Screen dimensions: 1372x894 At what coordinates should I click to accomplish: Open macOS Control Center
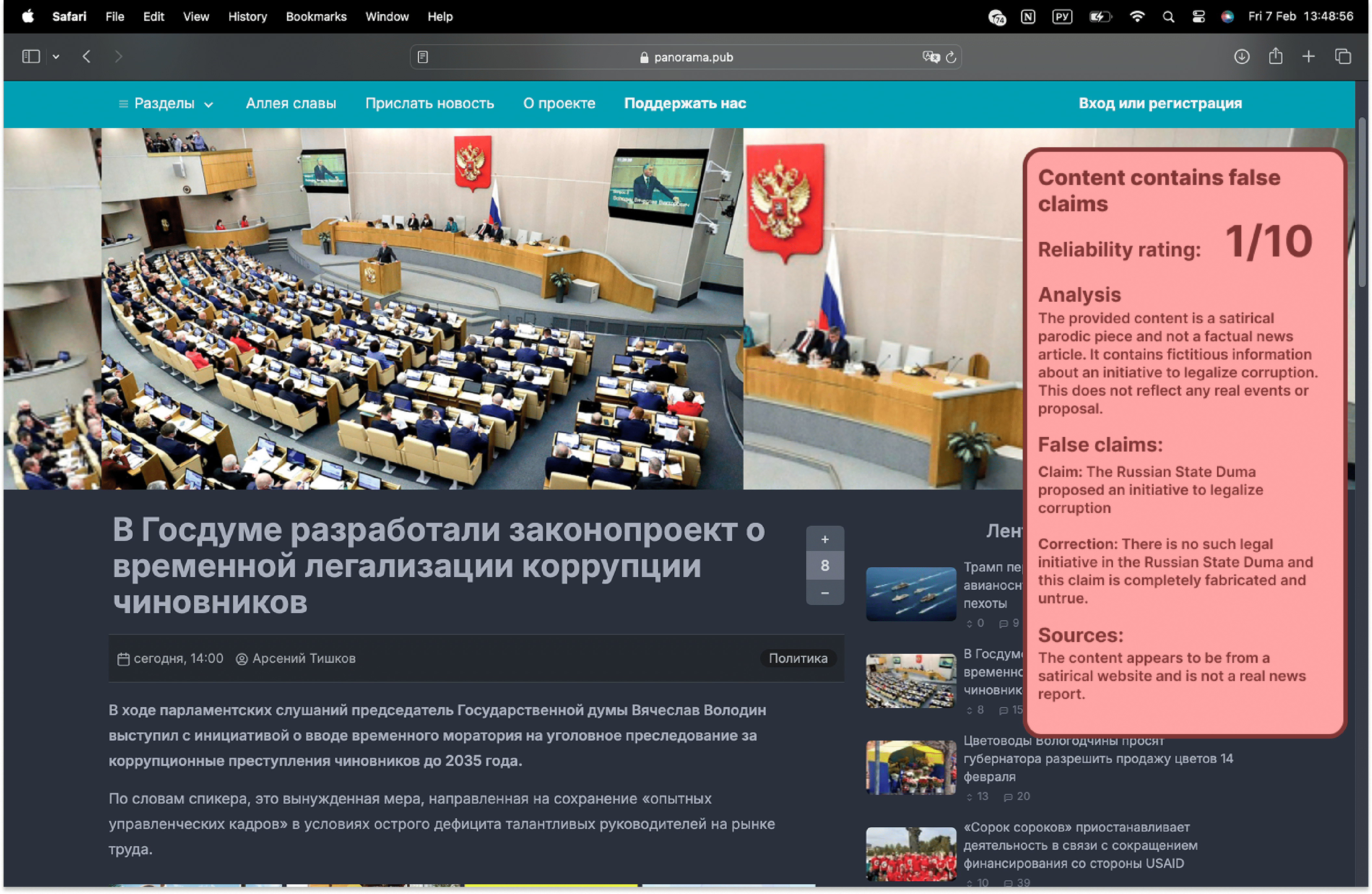[1198, 17]
